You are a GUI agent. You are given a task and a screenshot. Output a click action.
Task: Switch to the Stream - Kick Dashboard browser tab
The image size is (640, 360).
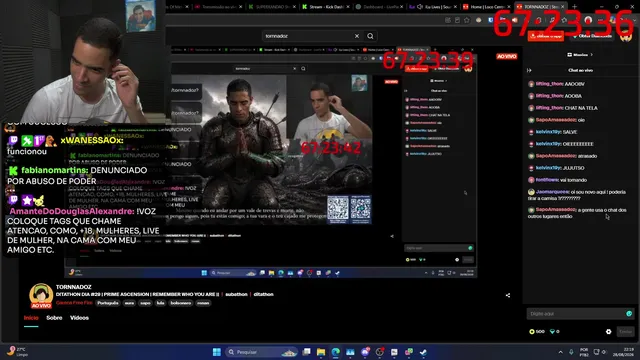click(x=326, y=7)
